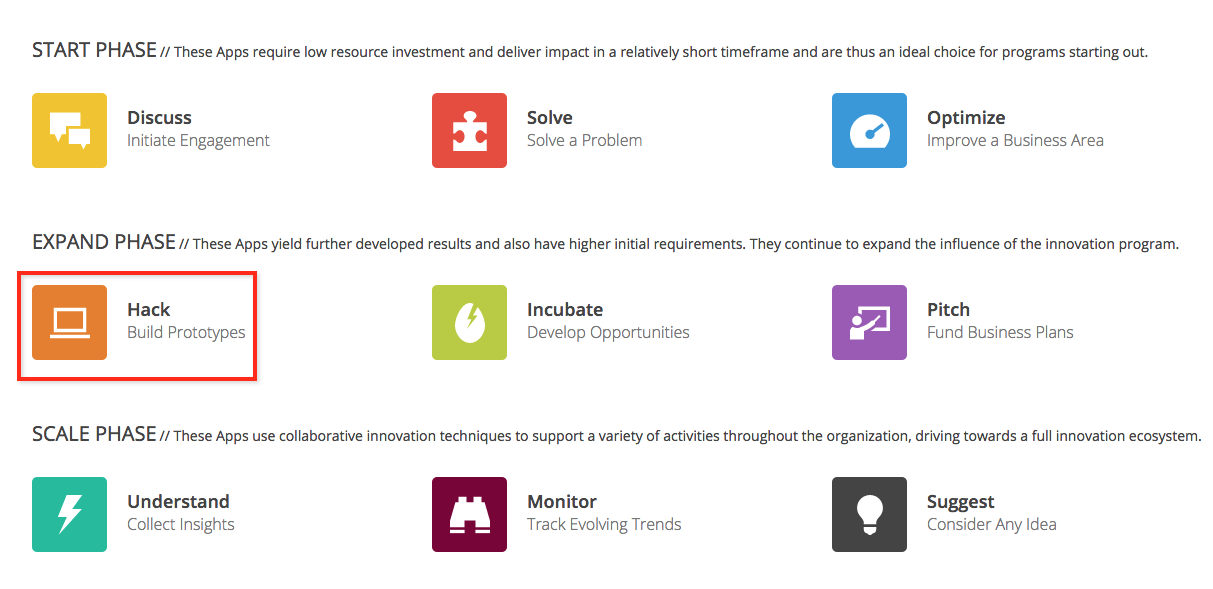Open the Solve app title
1213x589 pixels.
click(x=550, y=117)
